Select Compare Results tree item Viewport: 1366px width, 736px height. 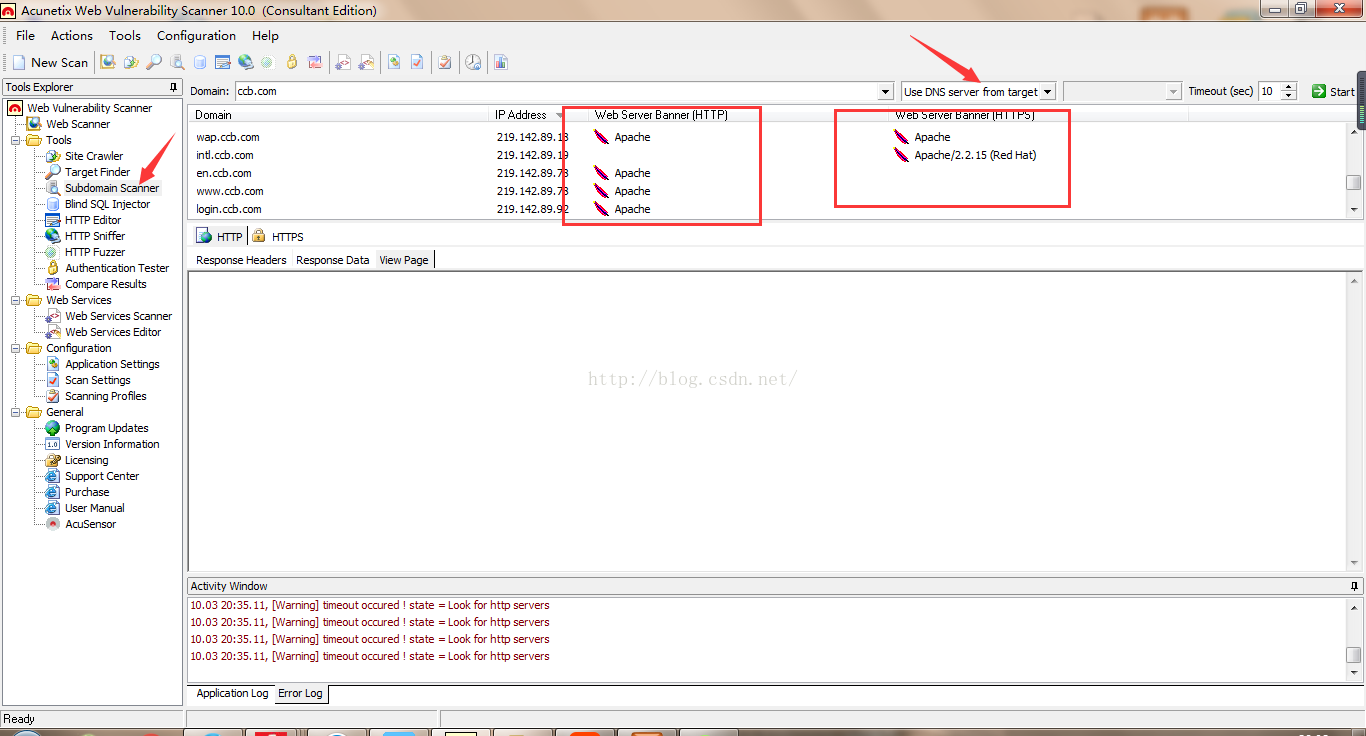pyautogui.click(x=106, y=284)
